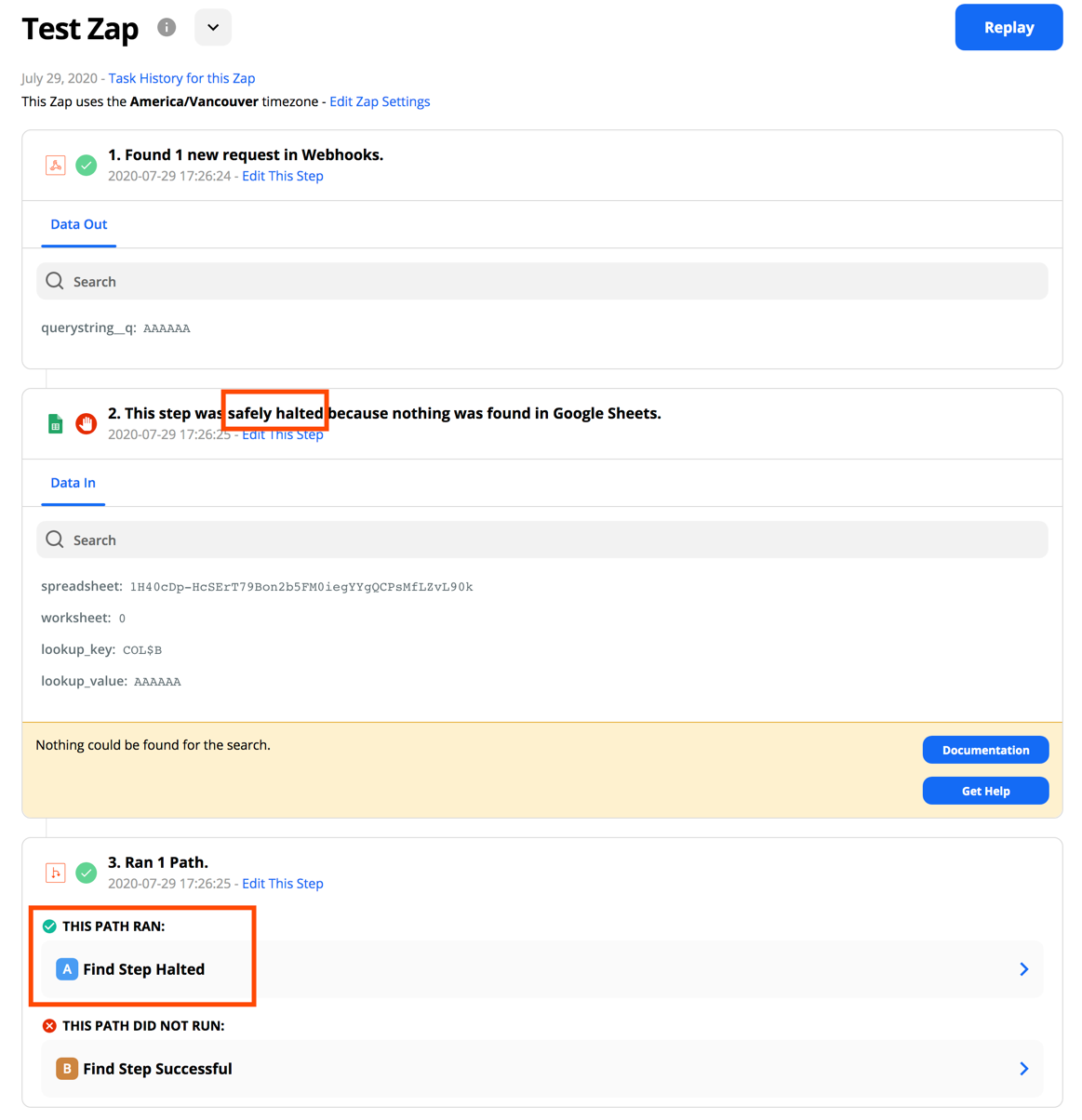Image resolution: width=1082 pixels, height=1120 pixels.
Task: Click the Paths app icon in step 3
Action: pyautogui.click(x=56, y=873)
